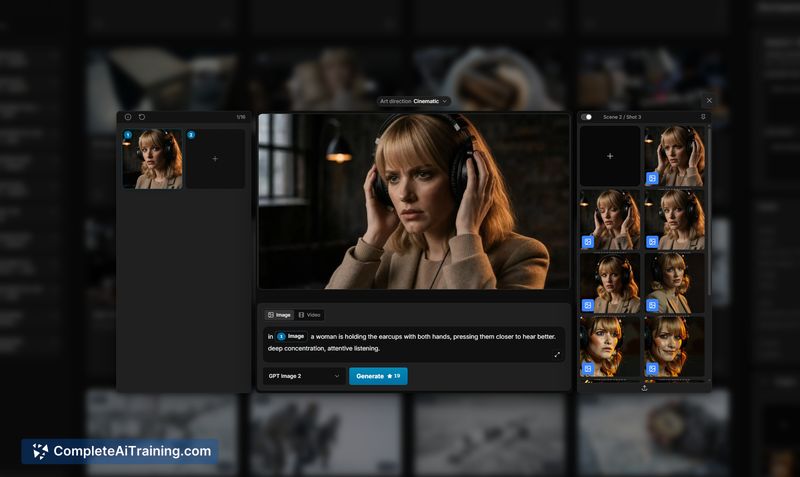Click the Image 1 reference chip in the prompt
This screenshot has height=477, width=800.
(x=291, y=336)
